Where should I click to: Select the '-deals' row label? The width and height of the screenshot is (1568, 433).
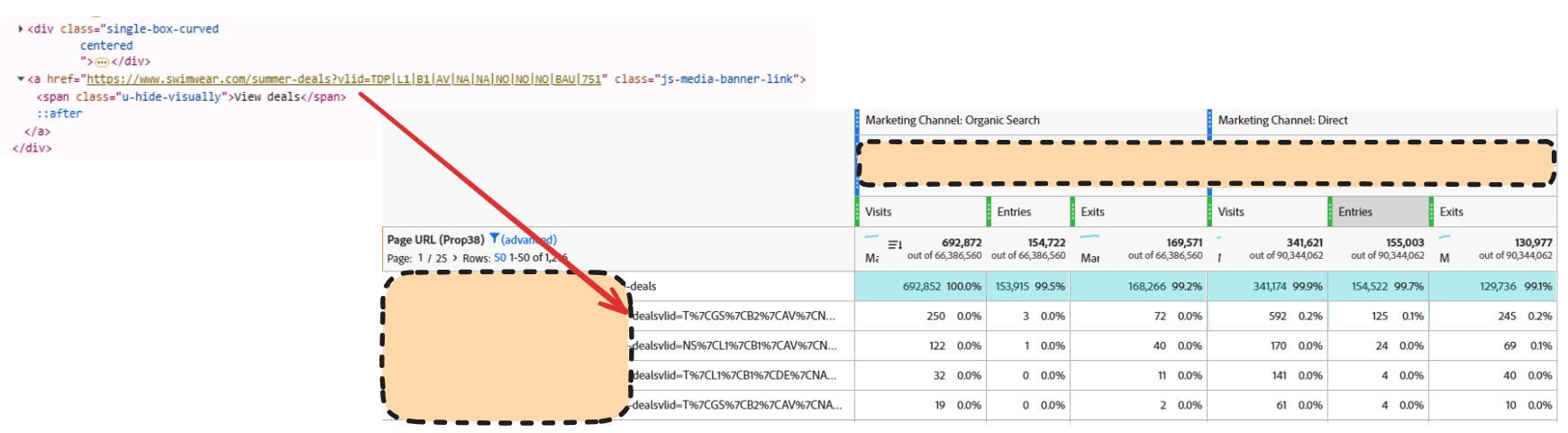643,286
